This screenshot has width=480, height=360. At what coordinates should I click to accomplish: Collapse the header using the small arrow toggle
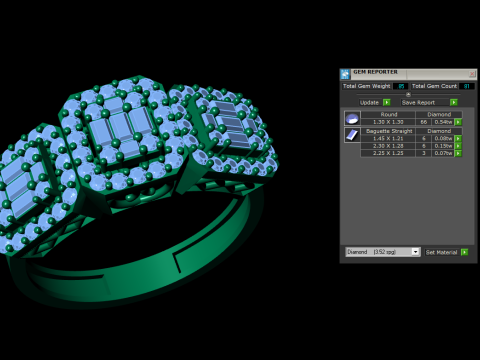[x=408, y=95]
